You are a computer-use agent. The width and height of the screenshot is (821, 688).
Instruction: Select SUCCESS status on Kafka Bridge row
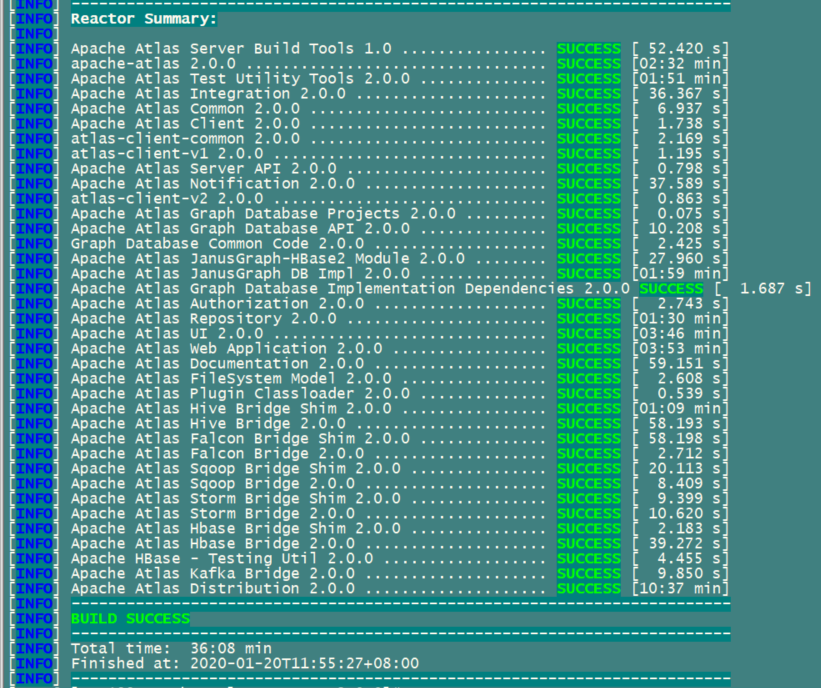pyautogui.click(x=589, y=574)
